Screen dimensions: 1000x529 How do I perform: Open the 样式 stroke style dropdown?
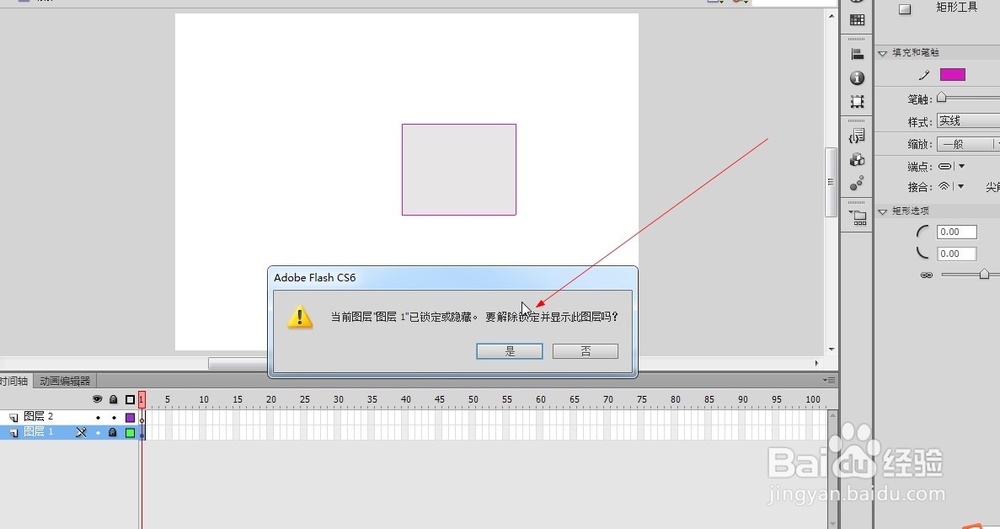coord(968,121)
